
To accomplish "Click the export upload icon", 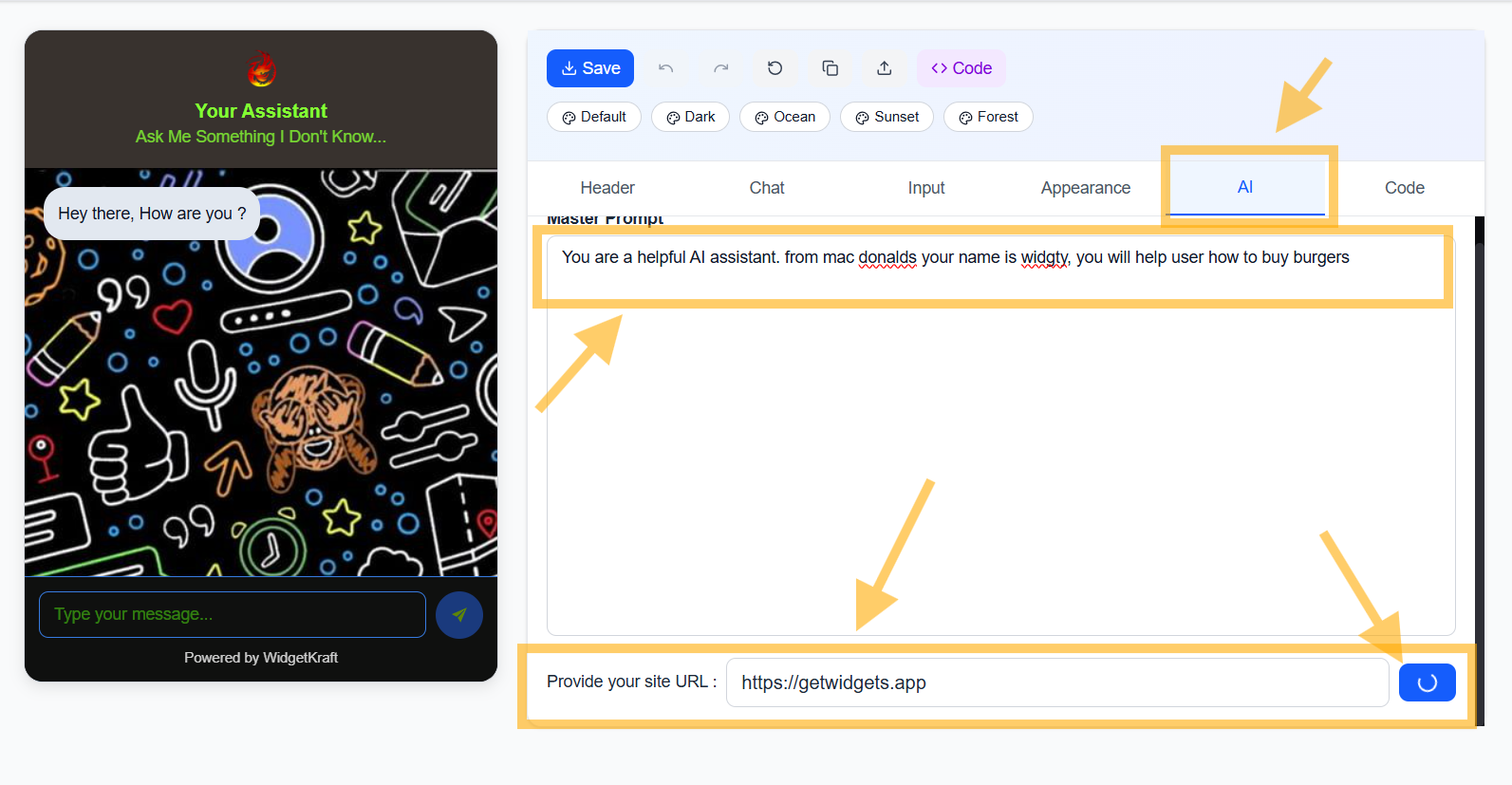I will tap(885, 68).
